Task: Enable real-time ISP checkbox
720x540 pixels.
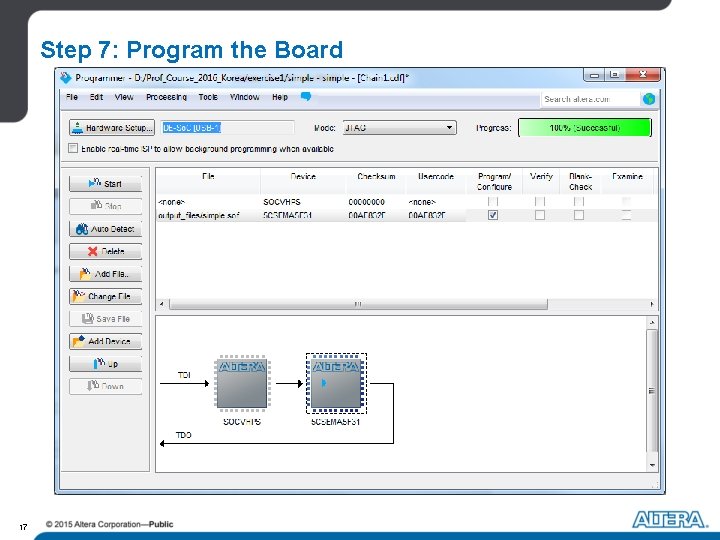Action: pyautogui.click(x=73, y=148)
